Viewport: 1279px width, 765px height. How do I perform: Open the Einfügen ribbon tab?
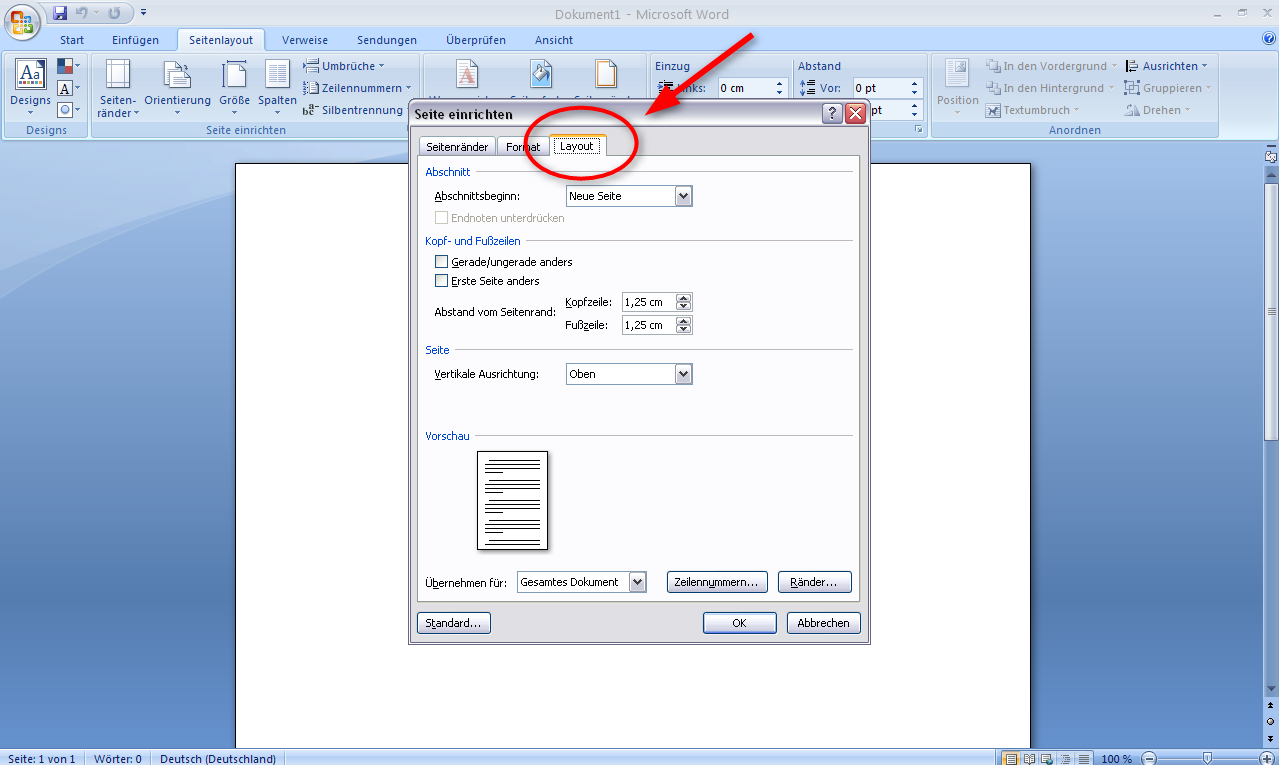(x=135, y=40)
